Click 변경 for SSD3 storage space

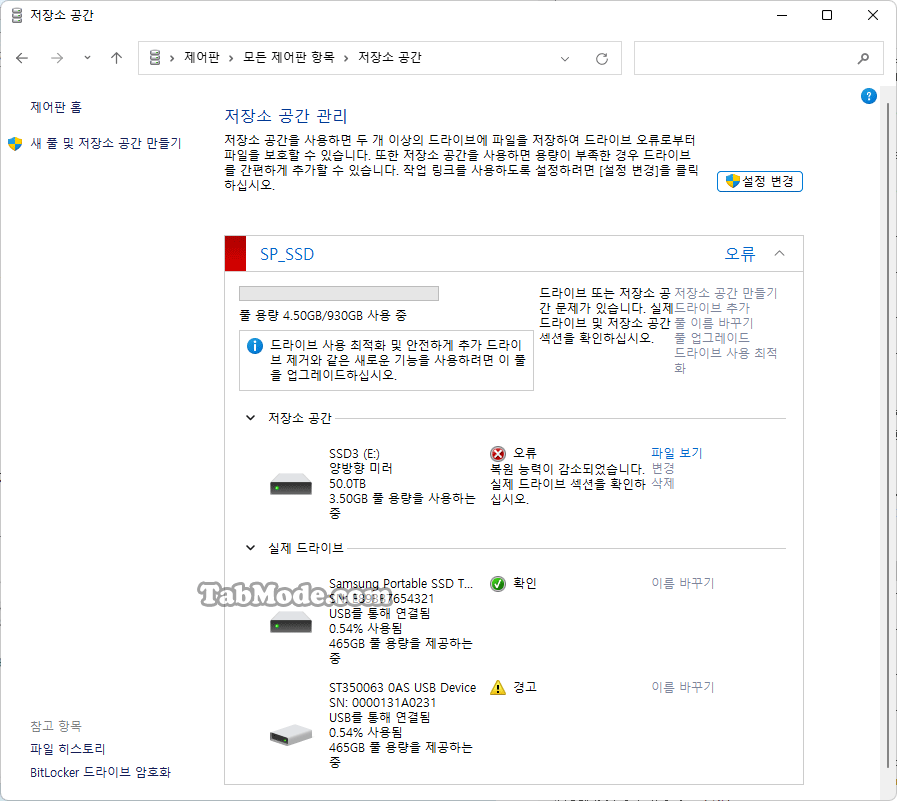click(663, 468)
